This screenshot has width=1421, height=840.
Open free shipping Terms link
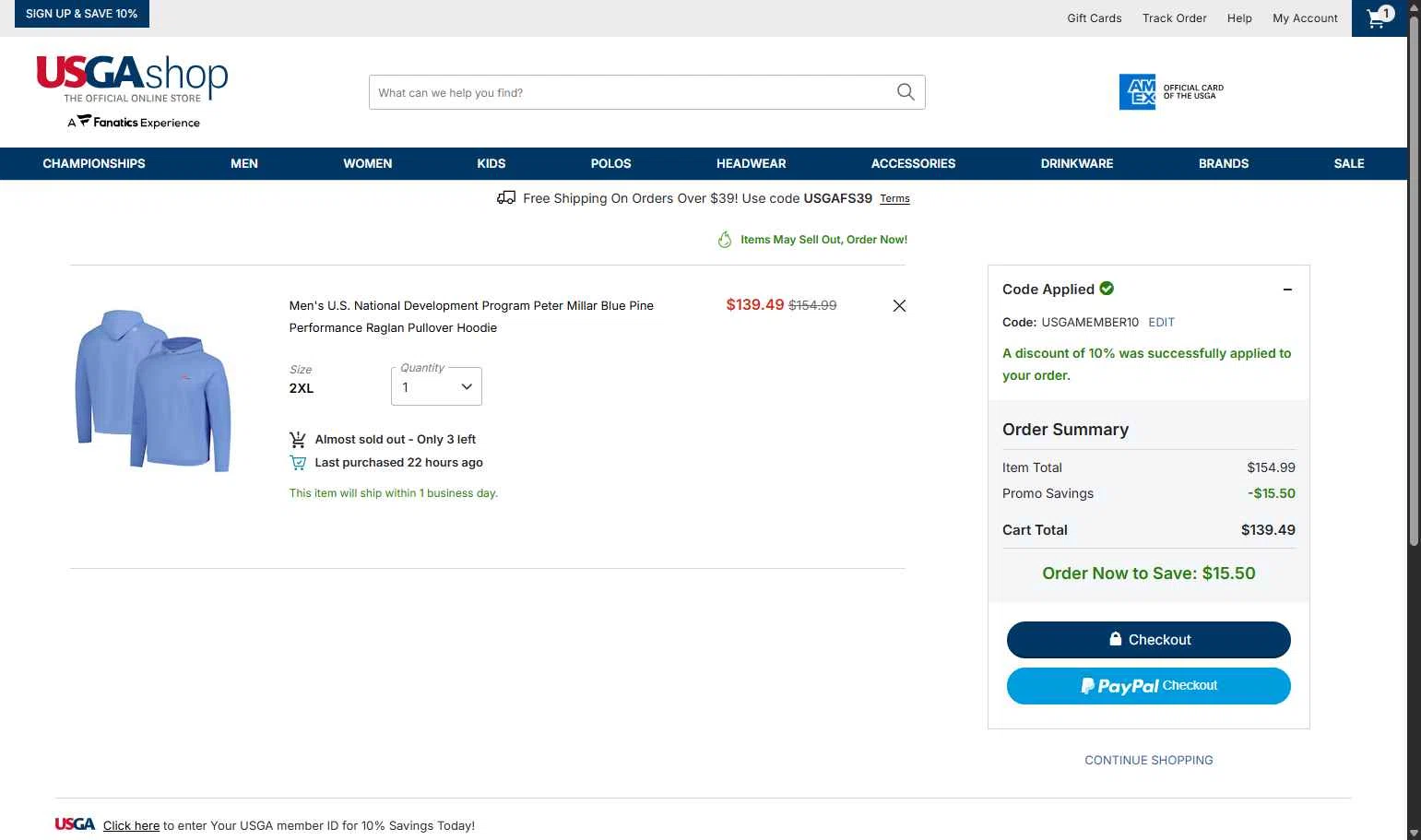(x=894, y=199)
